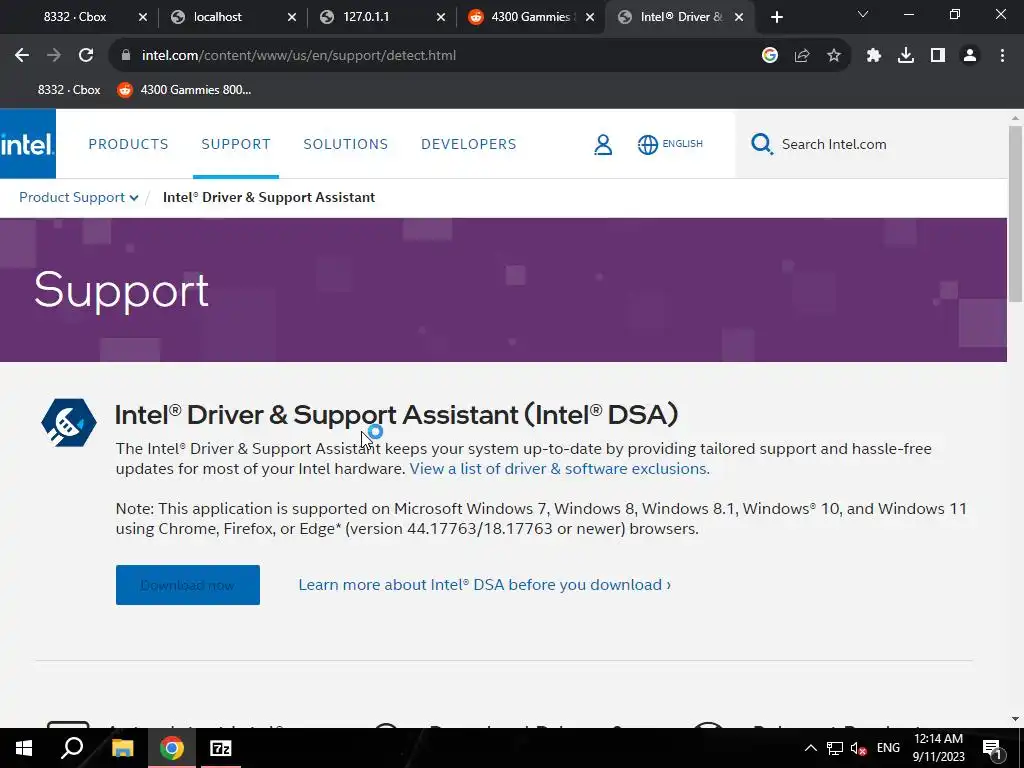Click the Download now button
This screenshot has width=1024, height=768.
187,584
